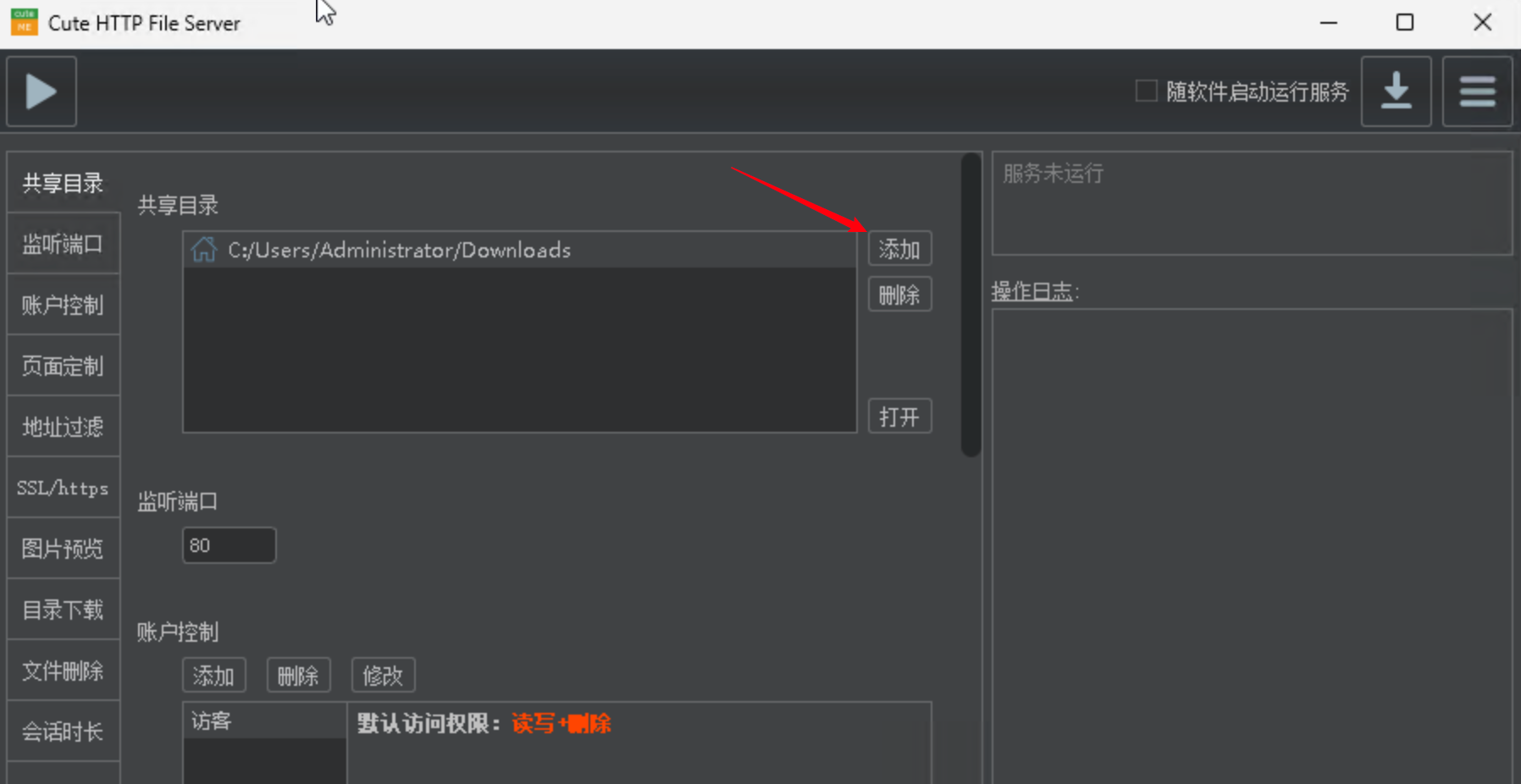The width and height of the screenshot is (1521, 784).
Task: Enable 随软件启动运行服务 checkbox
Action: tap(1146, 91)
